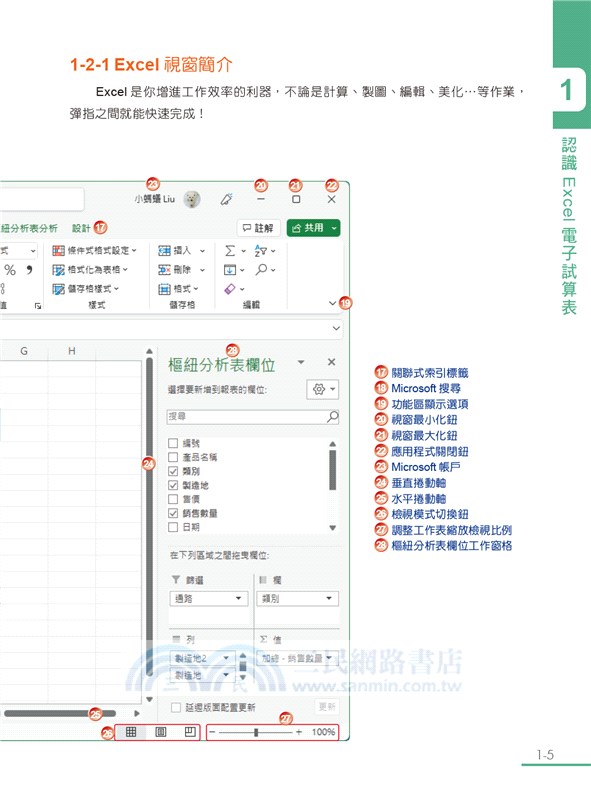
Task: Click the 更新 update button
Action: (x=327, y=707)
